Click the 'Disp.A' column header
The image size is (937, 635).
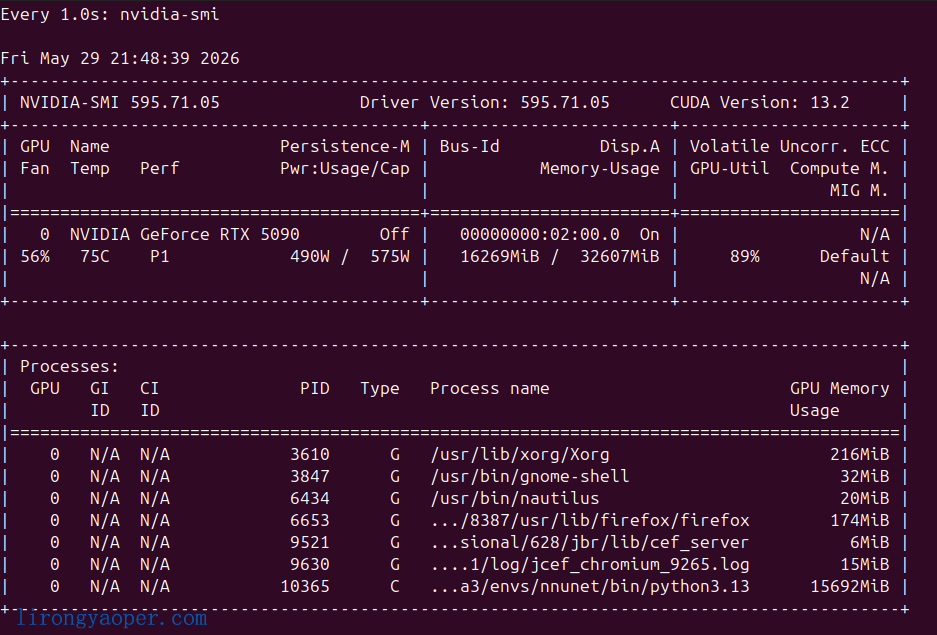pyautogui.click(x=630, y=146)
